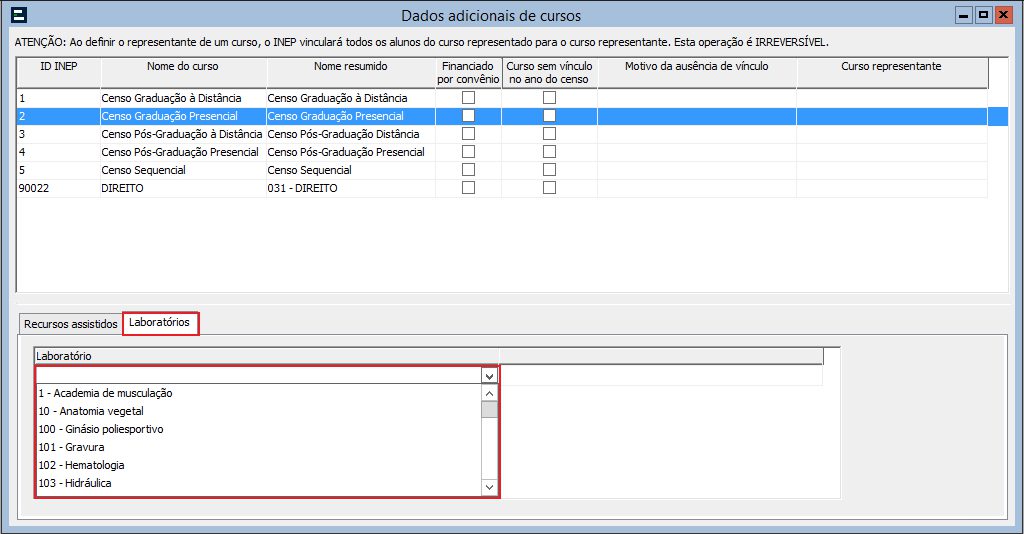Click the Curso representante column header
1024x534 pixels.
click(891, 72)
